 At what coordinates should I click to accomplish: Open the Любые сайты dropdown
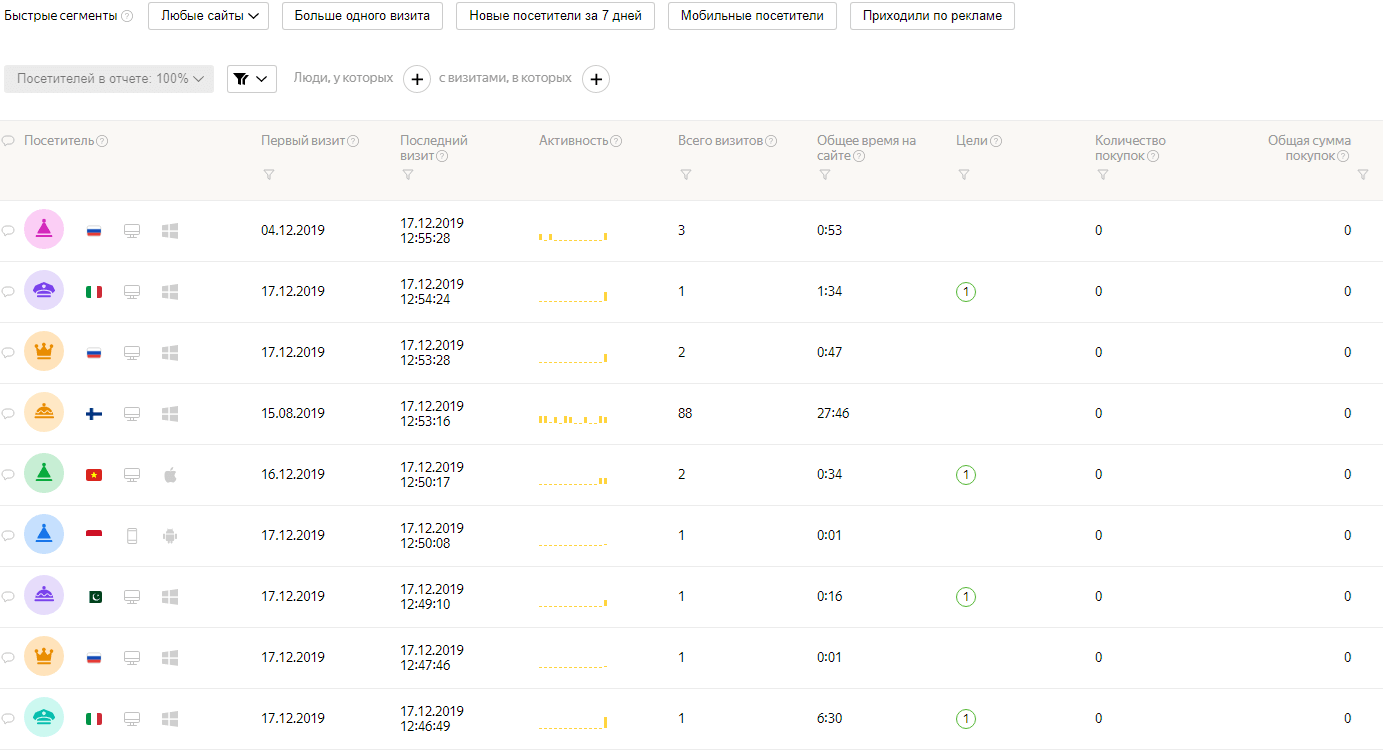point(208,16)
